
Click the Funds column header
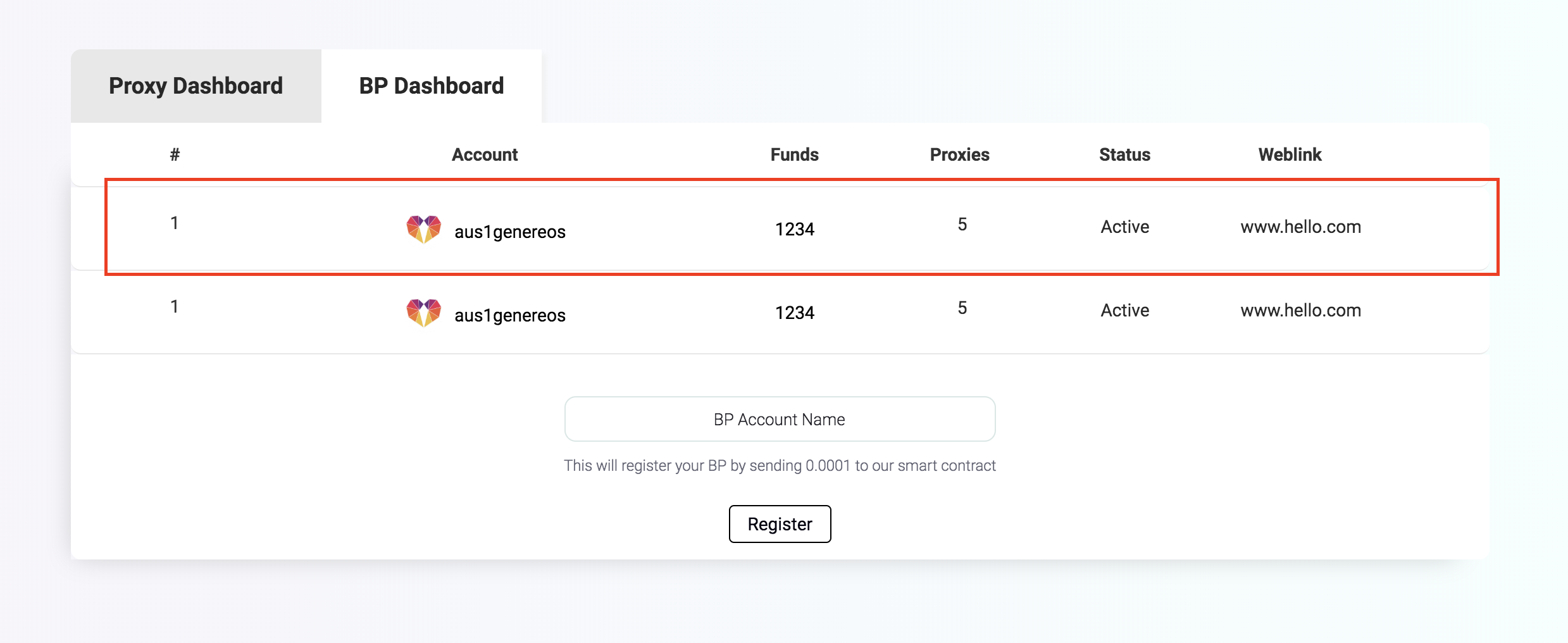click(x=794, y=154)
